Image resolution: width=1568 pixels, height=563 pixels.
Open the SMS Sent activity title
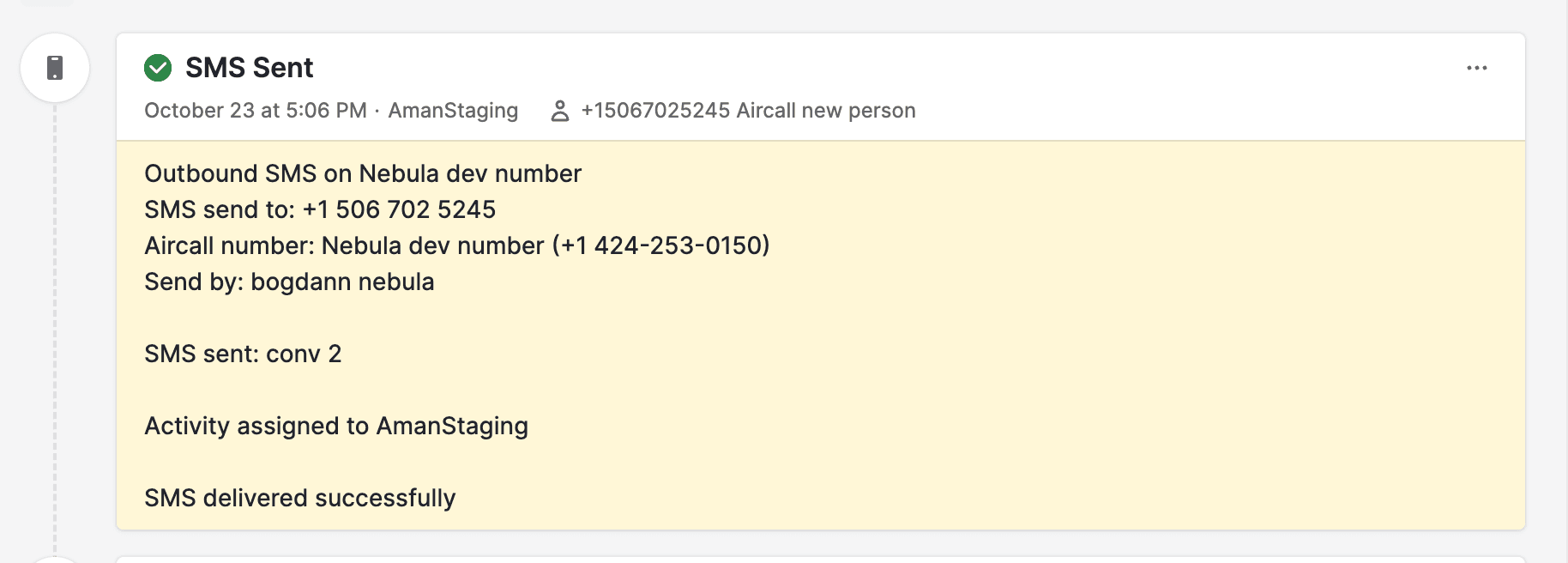[249, 68]
